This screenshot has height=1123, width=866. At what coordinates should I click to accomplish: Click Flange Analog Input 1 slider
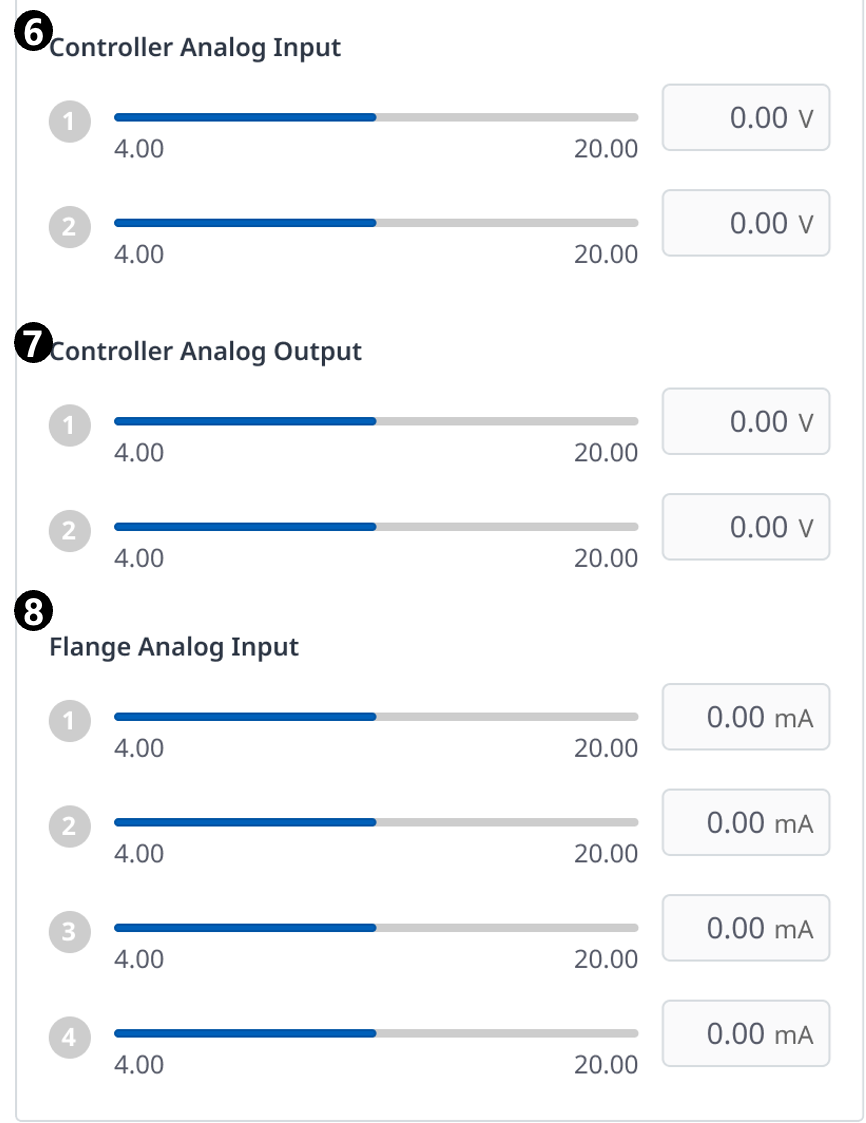pos(376,716)
